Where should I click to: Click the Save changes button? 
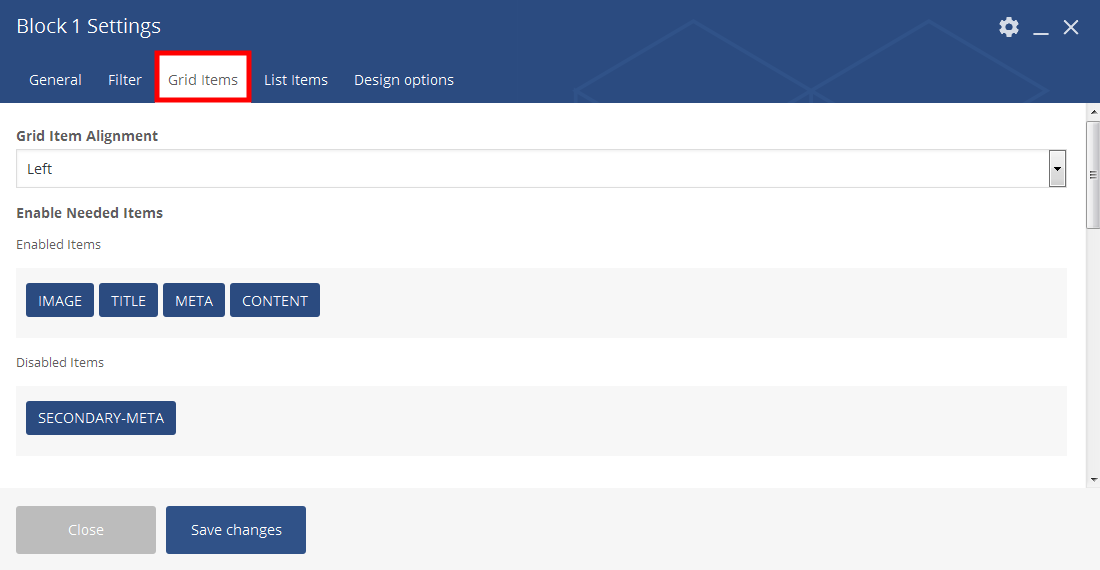tap(236, 530)
